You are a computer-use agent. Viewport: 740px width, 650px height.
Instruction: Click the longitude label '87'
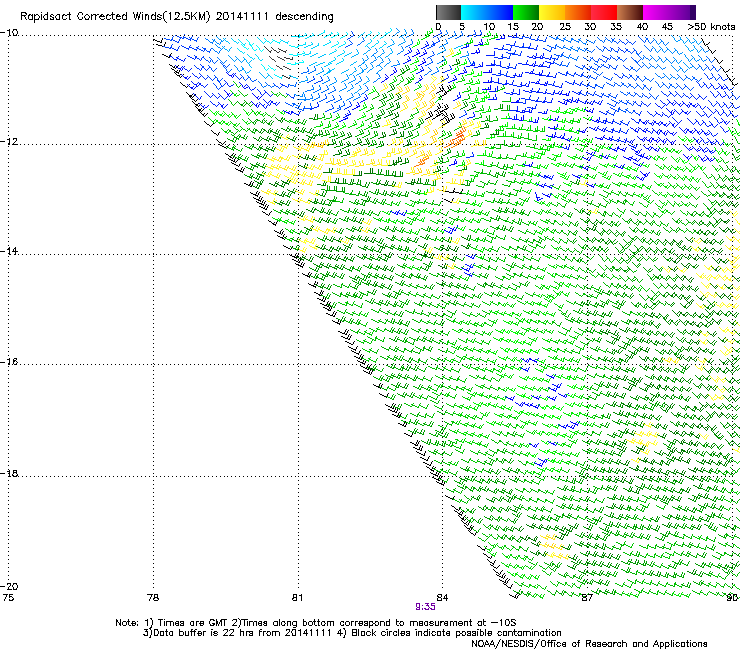pyautogui.click(x=587, y=598)
